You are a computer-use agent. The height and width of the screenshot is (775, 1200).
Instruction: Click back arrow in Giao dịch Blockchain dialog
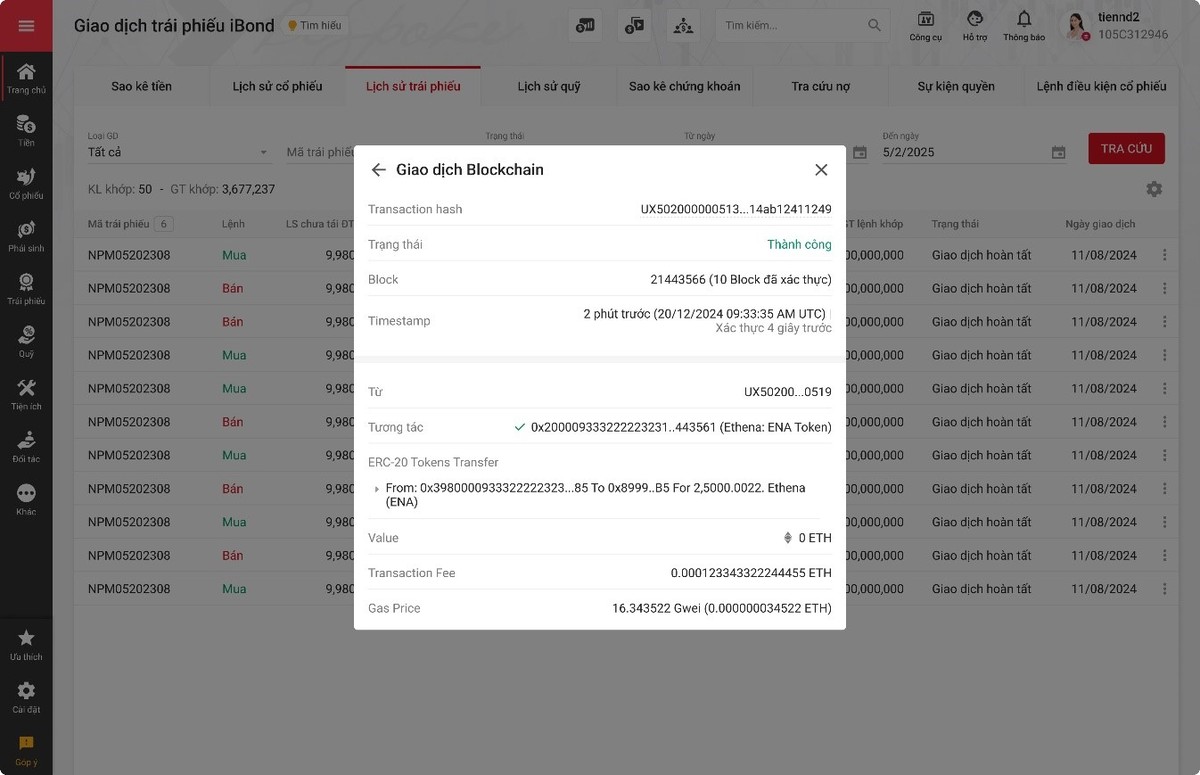379,169
